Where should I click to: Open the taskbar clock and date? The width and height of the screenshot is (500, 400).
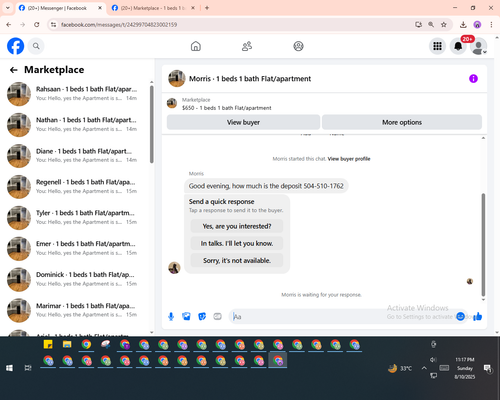click(x=465, y=368)
